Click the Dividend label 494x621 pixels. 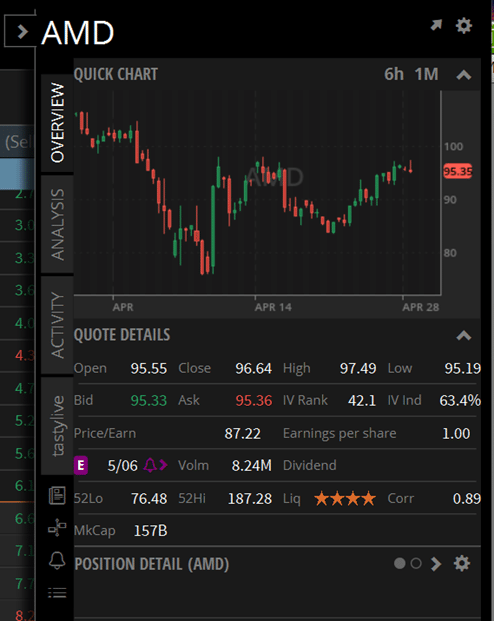point(309,465)
